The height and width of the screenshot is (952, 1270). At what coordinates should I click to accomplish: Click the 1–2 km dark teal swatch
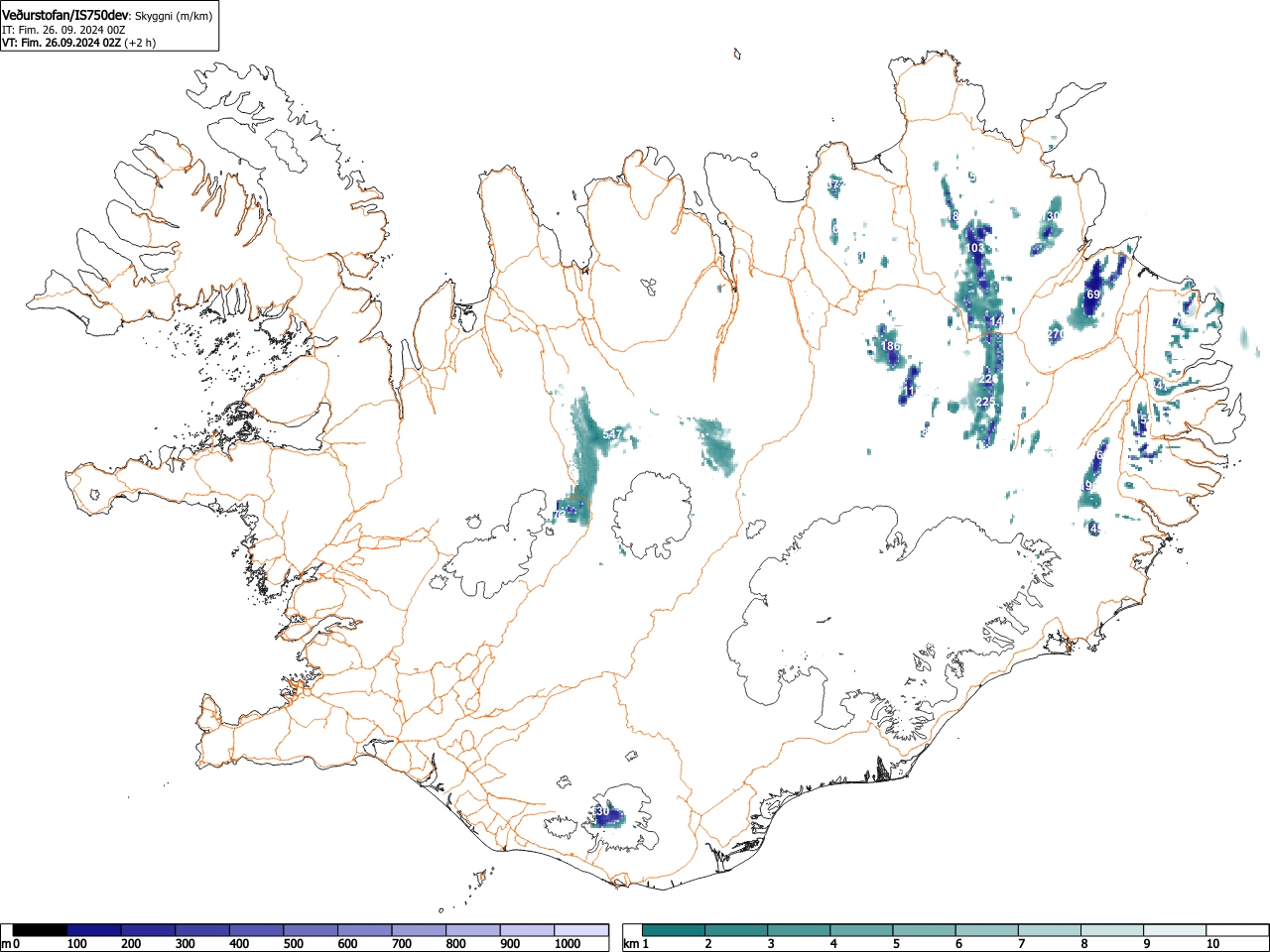coord(674,930)
